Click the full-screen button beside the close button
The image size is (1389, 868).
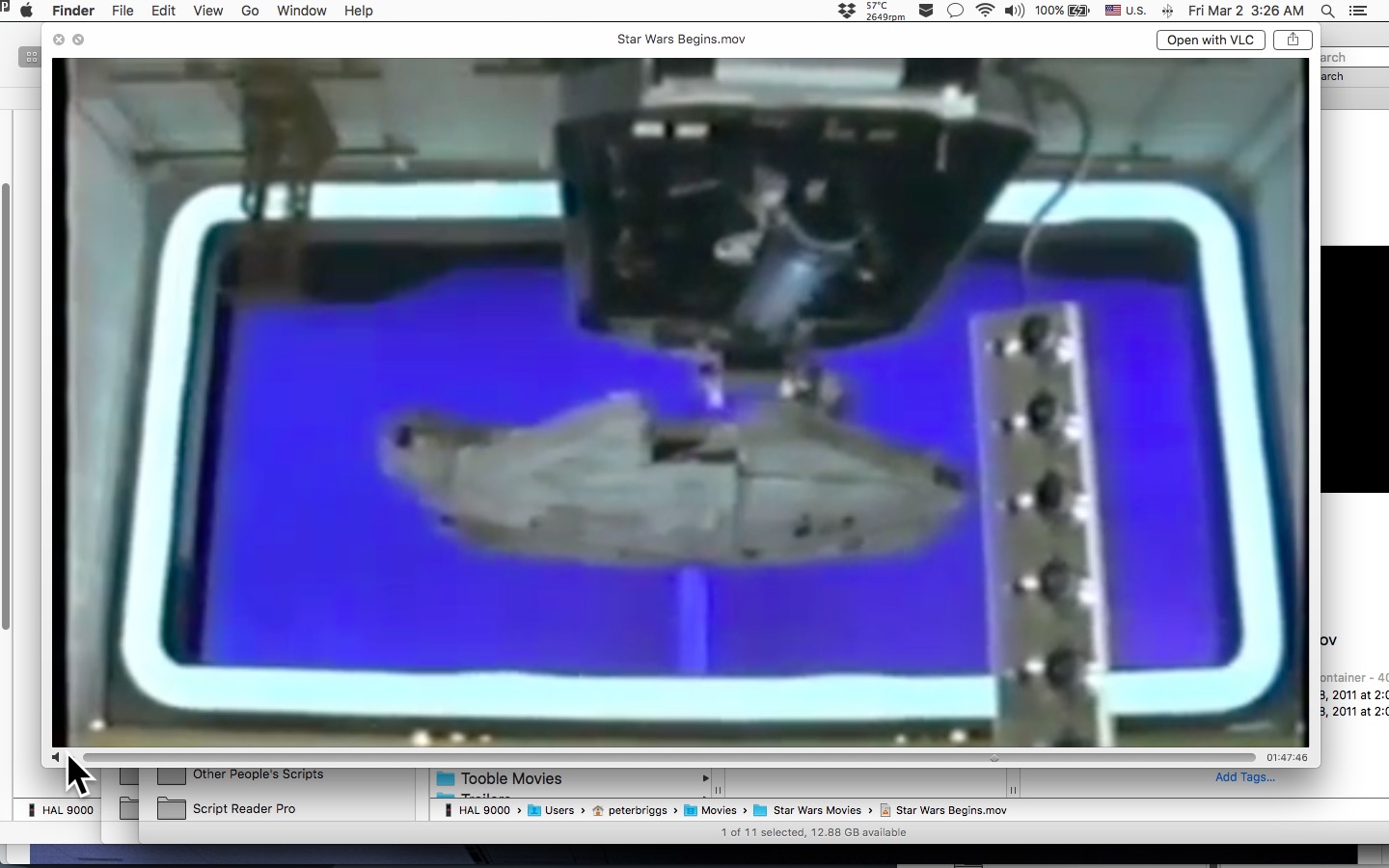click(78, 40)
